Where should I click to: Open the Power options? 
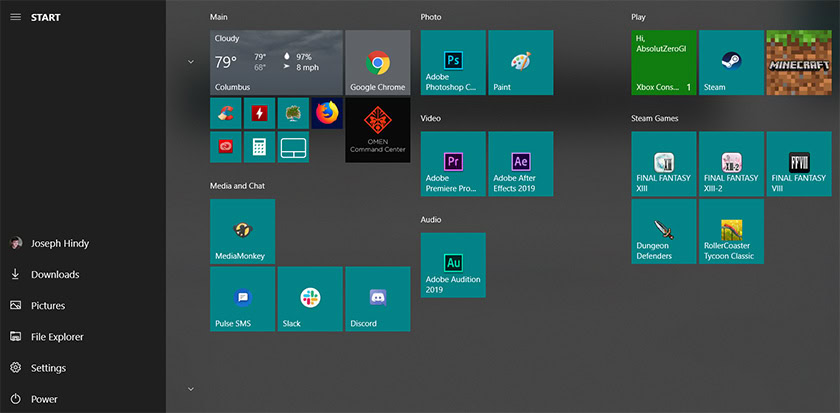(x=83, y=399)
